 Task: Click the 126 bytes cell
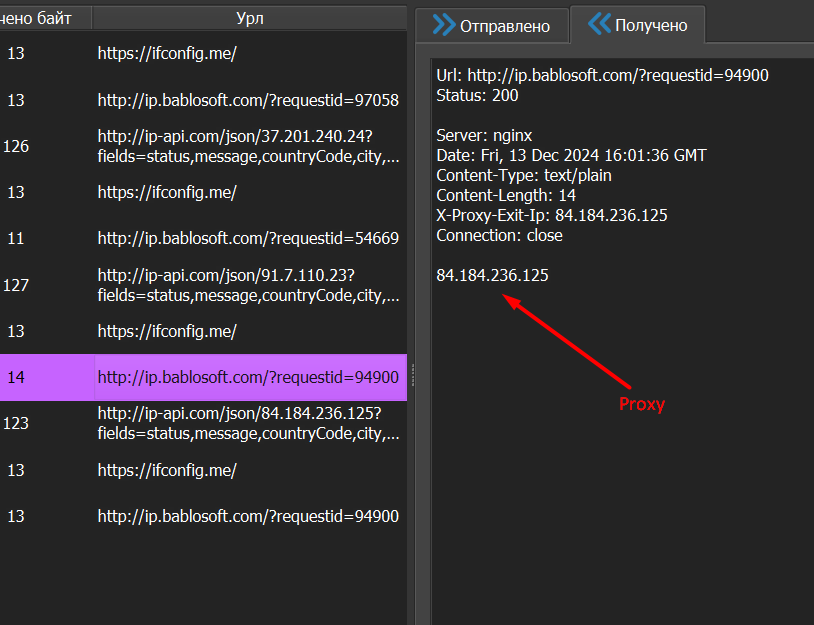(x=16, y=146)
